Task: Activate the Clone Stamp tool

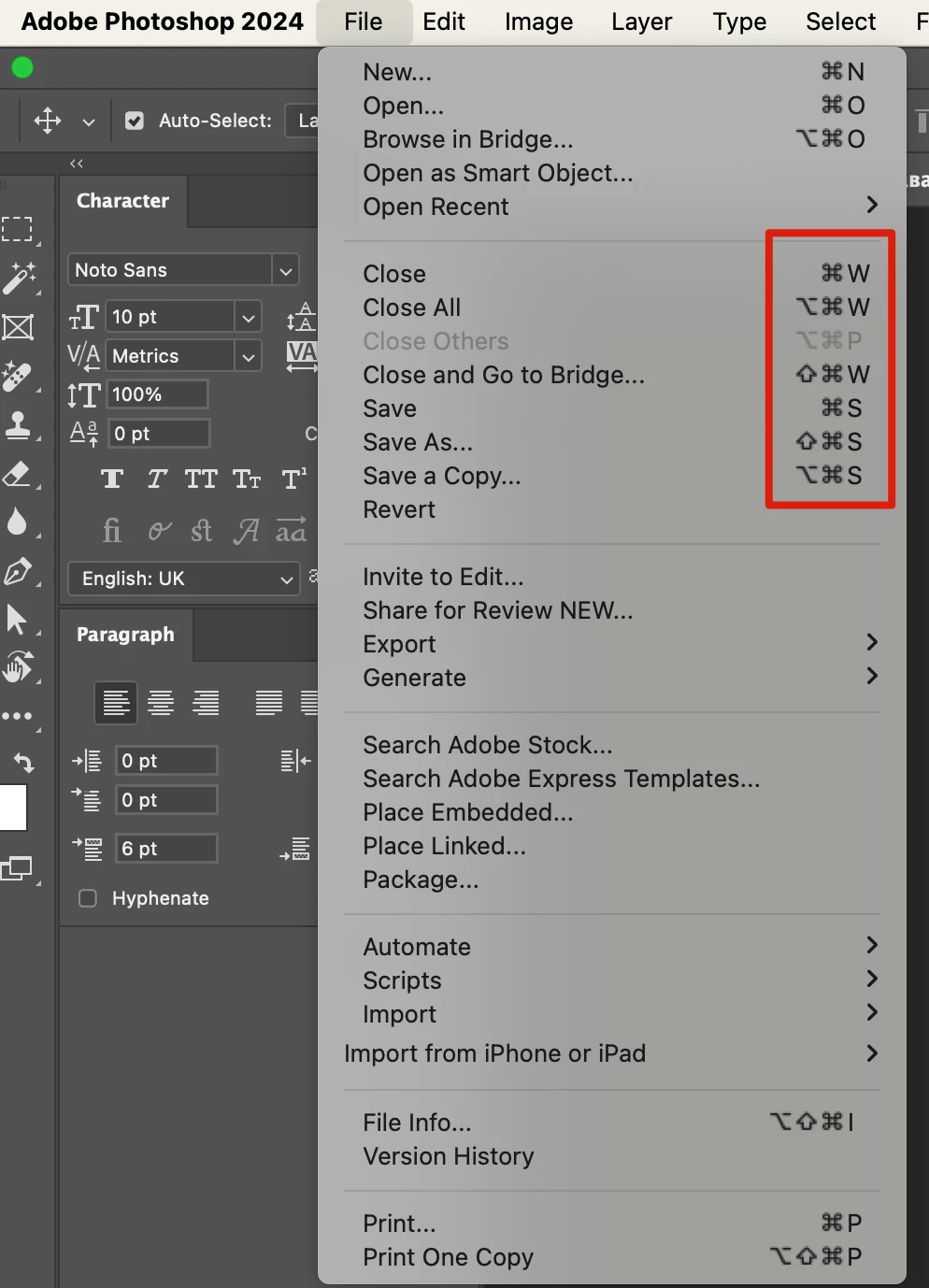Action: tap(18, 425)
